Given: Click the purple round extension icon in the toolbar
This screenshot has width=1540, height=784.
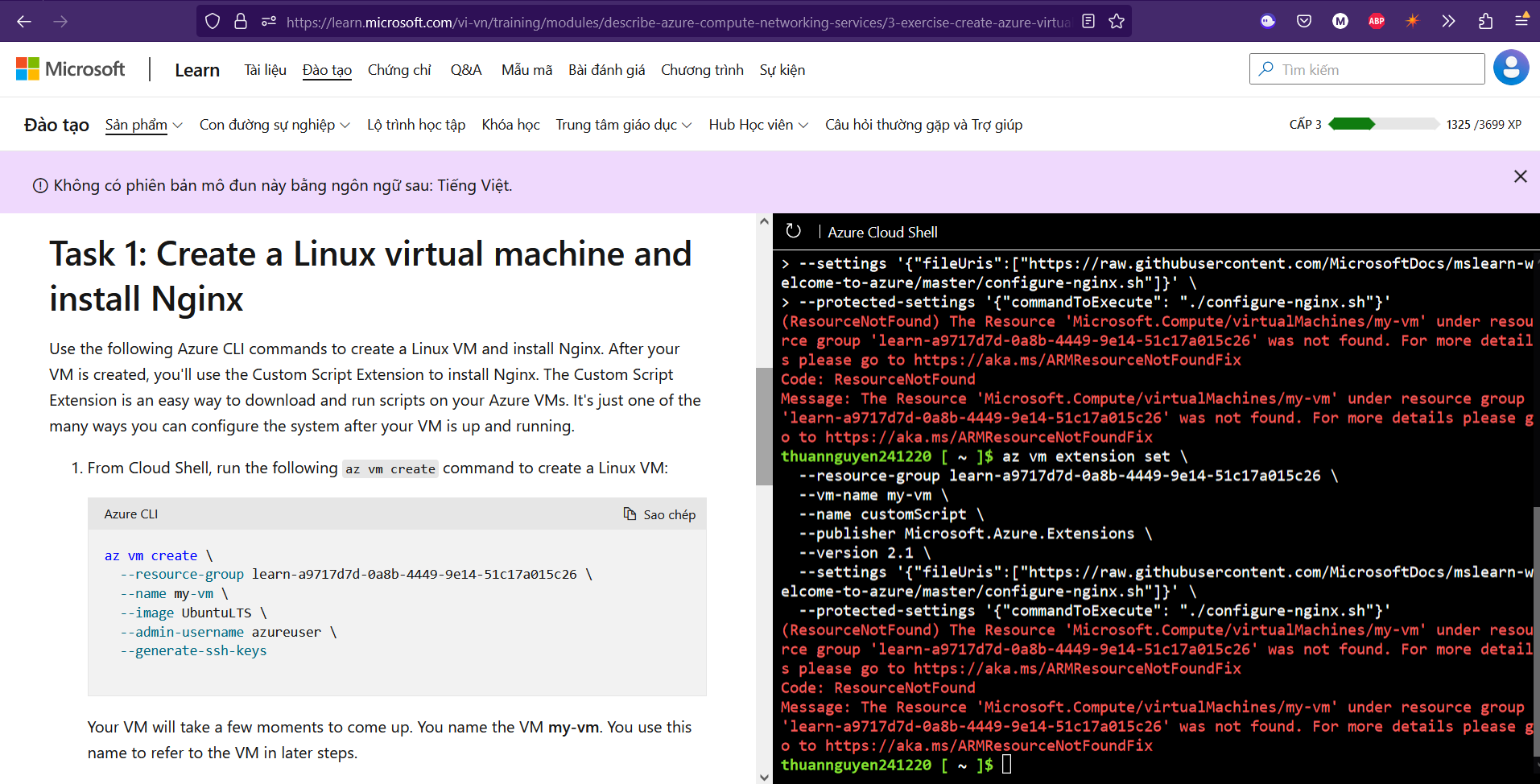Looking at the screenshot, I should 1268,22.
